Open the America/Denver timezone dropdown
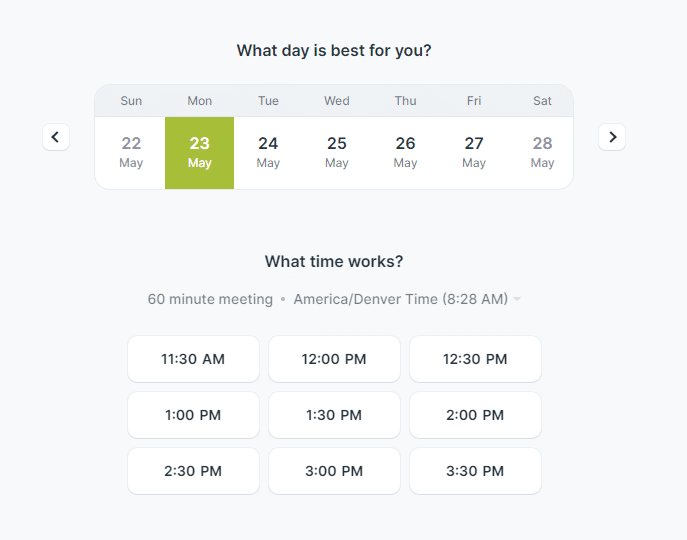 [407, 299]
